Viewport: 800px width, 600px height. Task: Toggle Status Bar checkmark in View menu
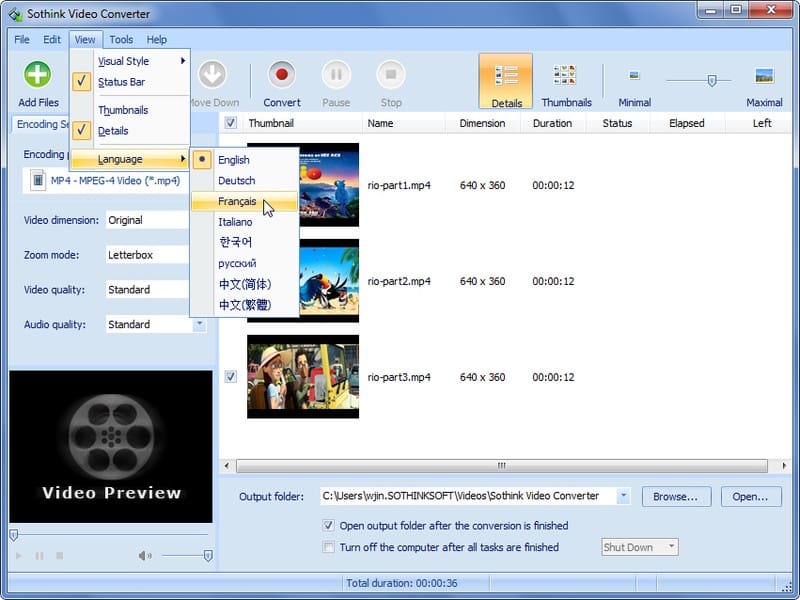[82, 82]
